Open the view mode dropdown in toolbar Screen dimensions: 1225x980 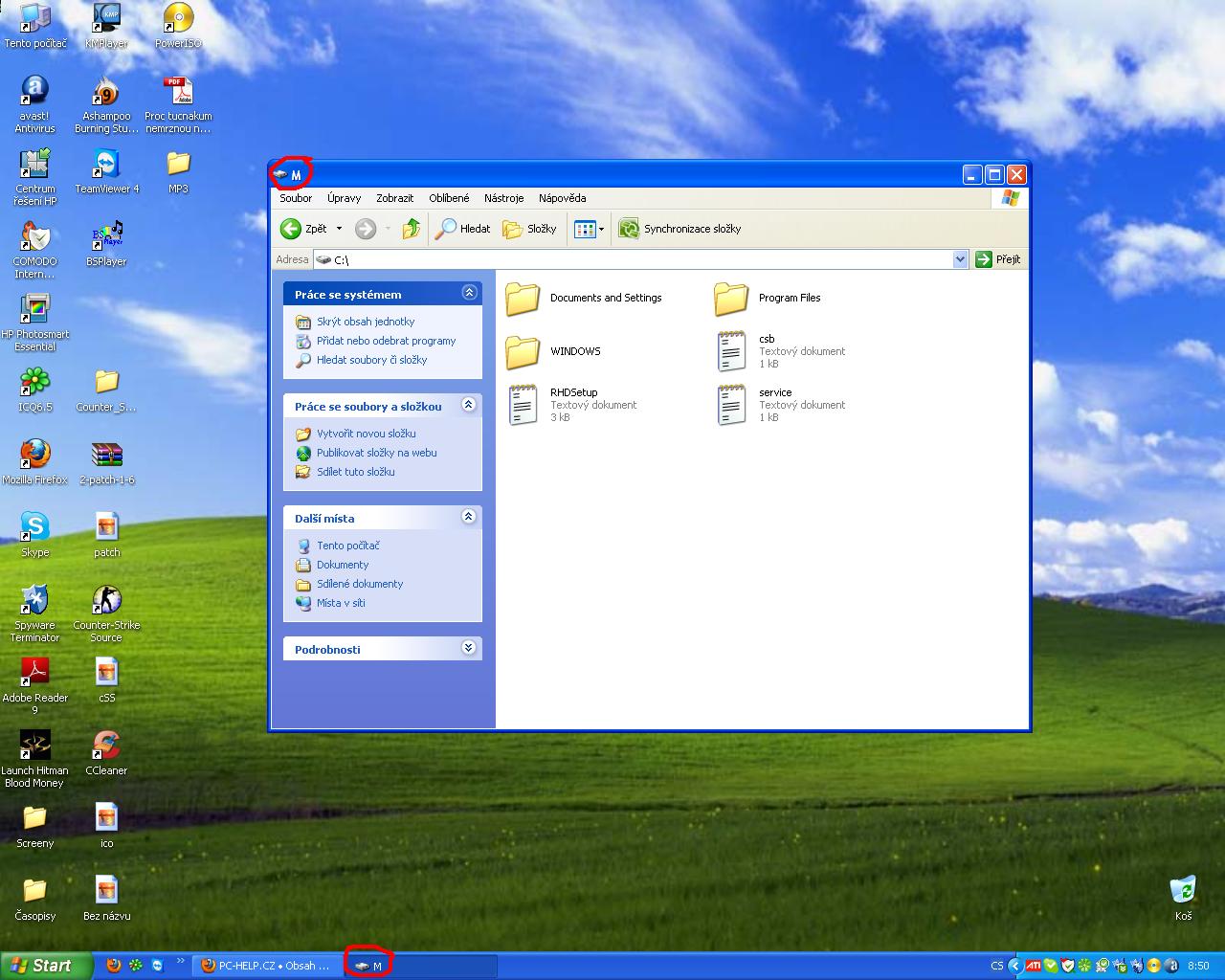601,229
